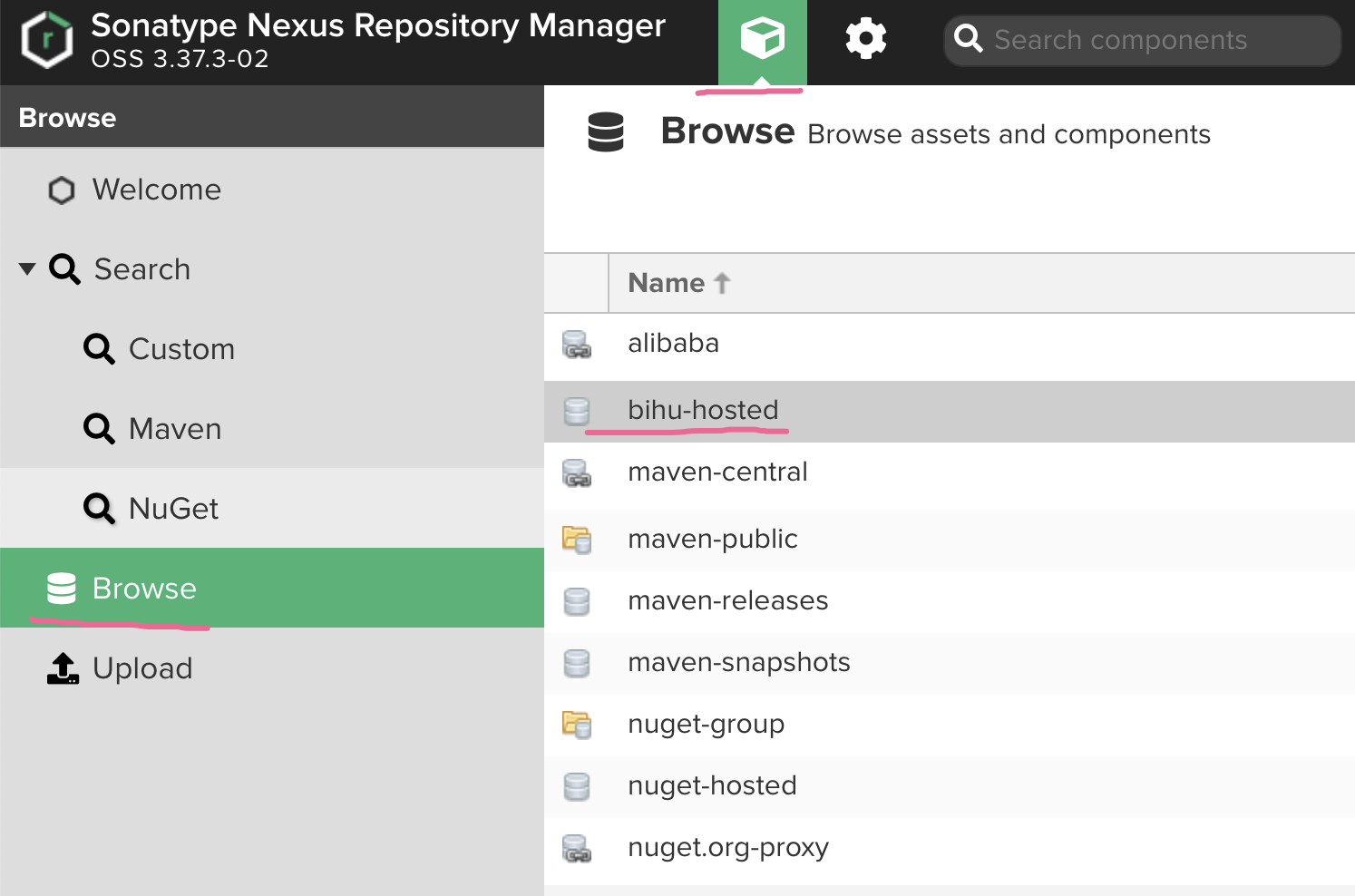Click the Sonatype Nexus Repository Manager title
1355x896 pixels.
(x=378, y=25)
